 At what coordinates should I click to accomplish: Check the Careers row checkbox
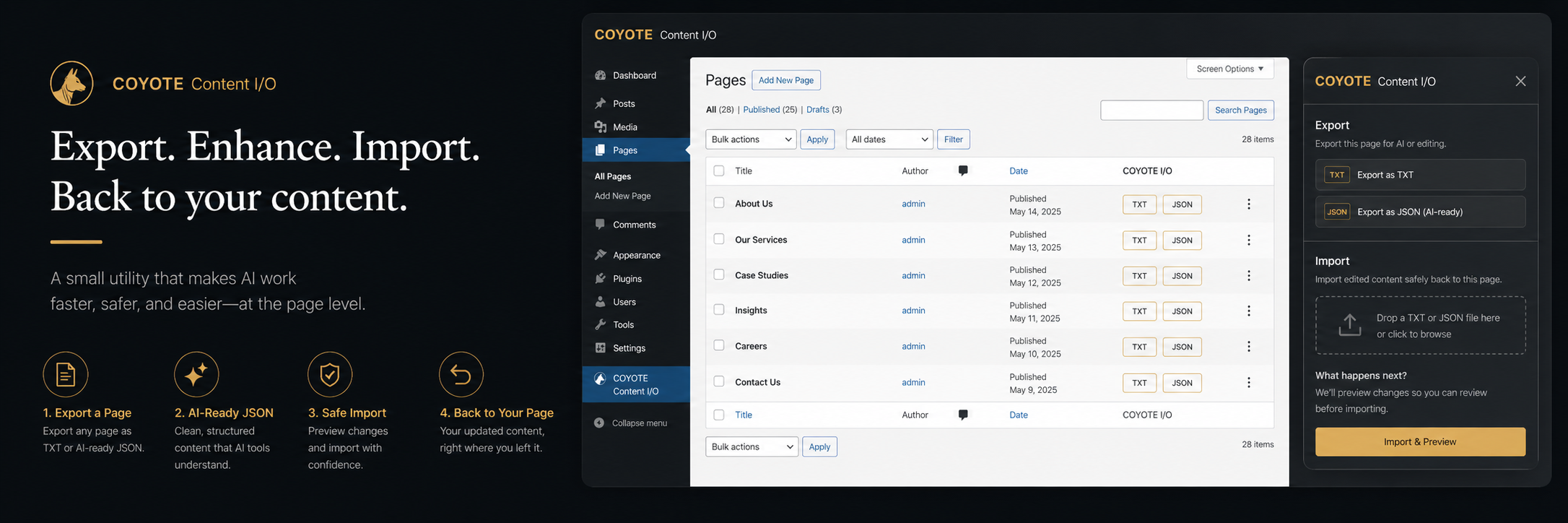pos(718,345)
